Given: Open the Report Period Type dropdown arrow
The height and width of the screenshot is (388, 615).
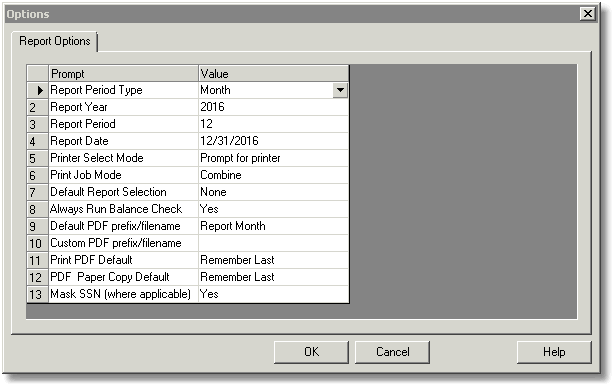Looking at the screenshot, I should (340, 90).
